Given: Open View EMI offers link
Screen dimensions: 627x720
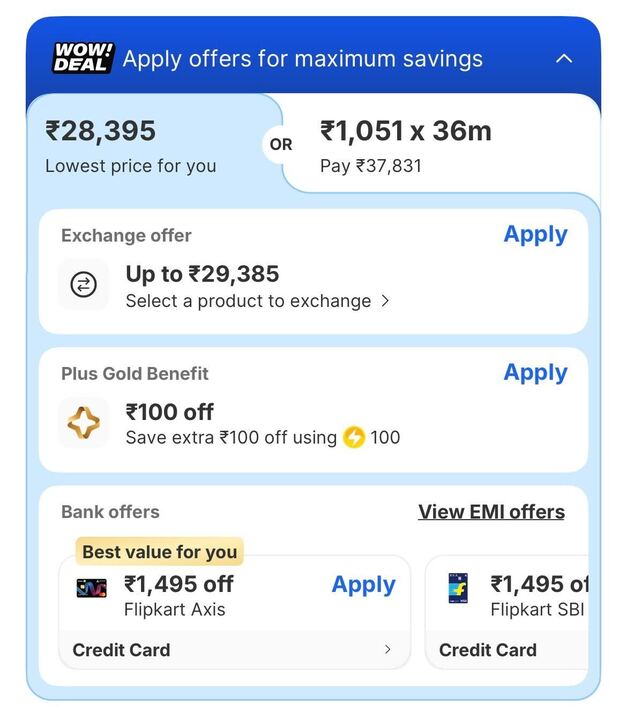Looking at the screenshot, I should coord(491,512).
